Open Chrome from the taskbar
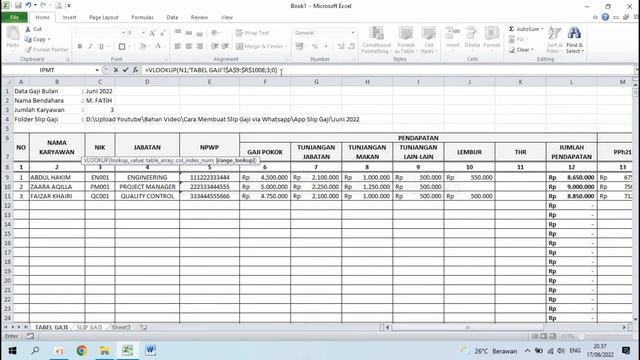Image resolution: width=640 pixels, height=360 pixels. [x=82, y=351]
